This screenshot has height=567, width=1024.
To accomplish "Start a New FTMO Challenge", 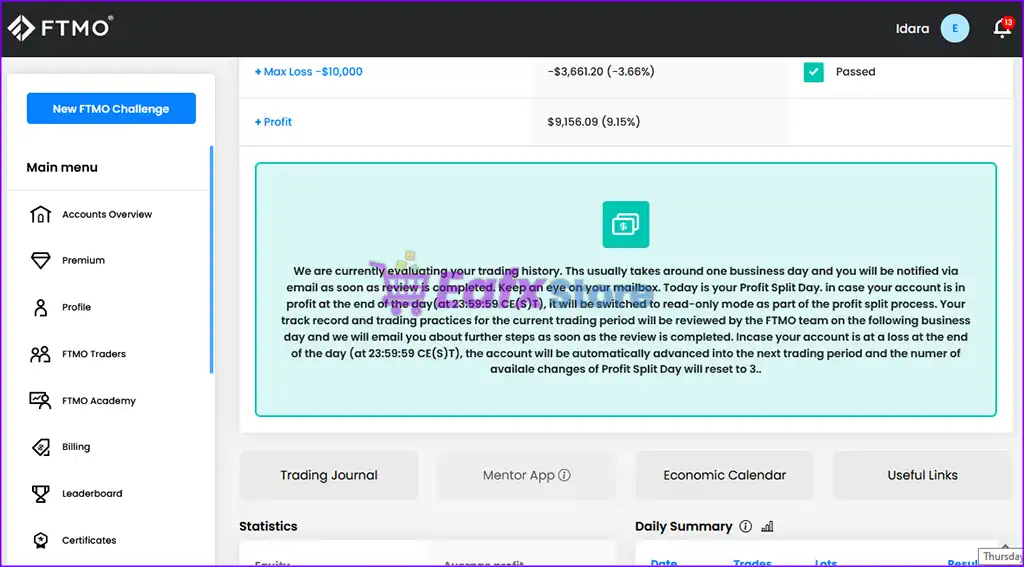I will point(111,108).
